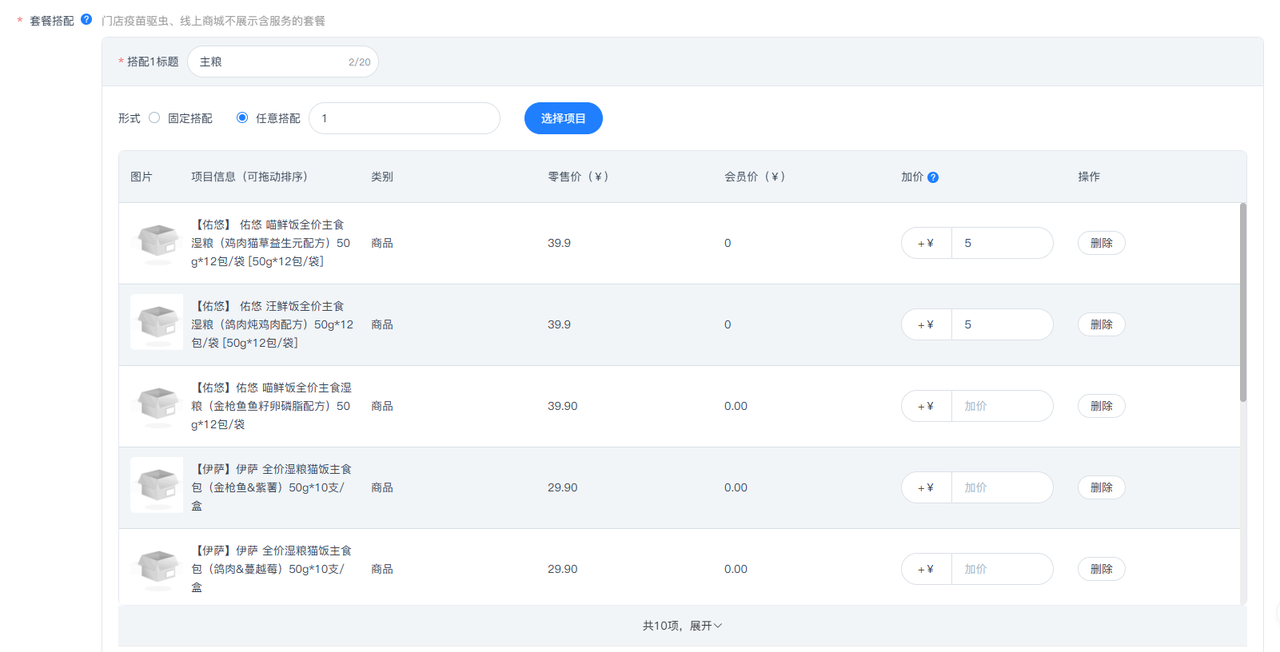Delete the 鸡肉猫草益生元配方 product row
Viewport: 1280px width, 652px height.
tap(1101, 243)
